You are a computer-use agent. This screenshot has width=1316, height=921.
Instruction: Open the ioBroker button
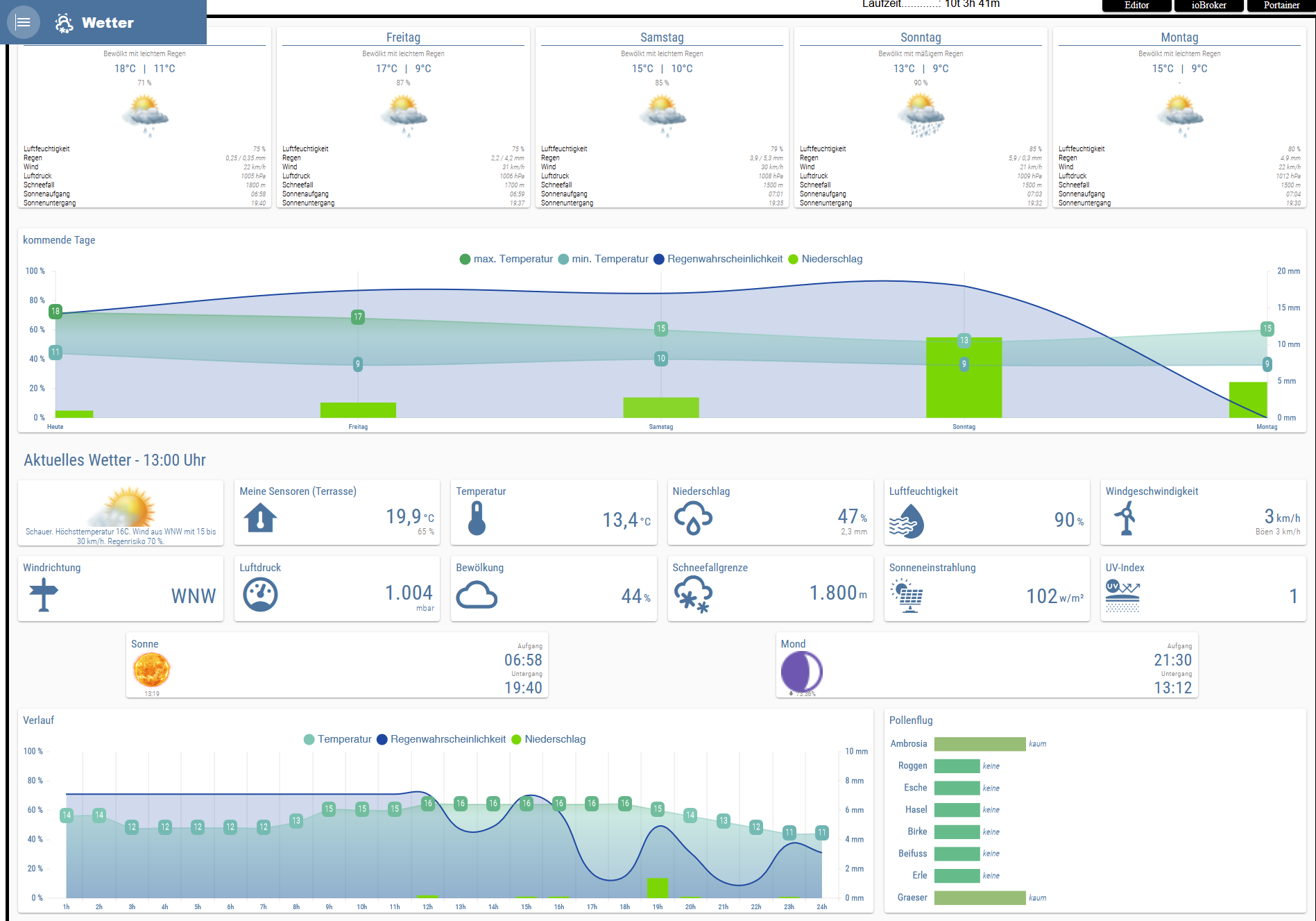(x=1208, y=6)
